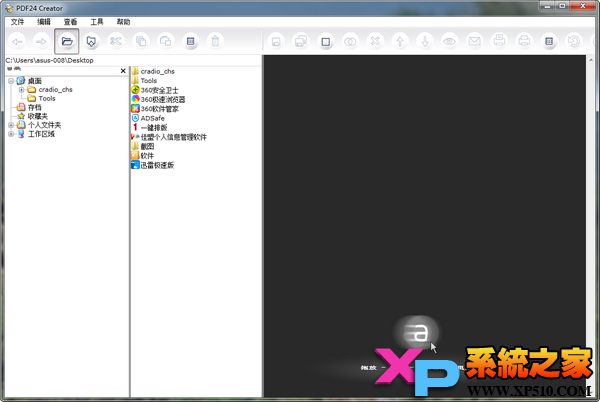Click the first printer icon
Screen dimensions: 600x402
(499, 41)
